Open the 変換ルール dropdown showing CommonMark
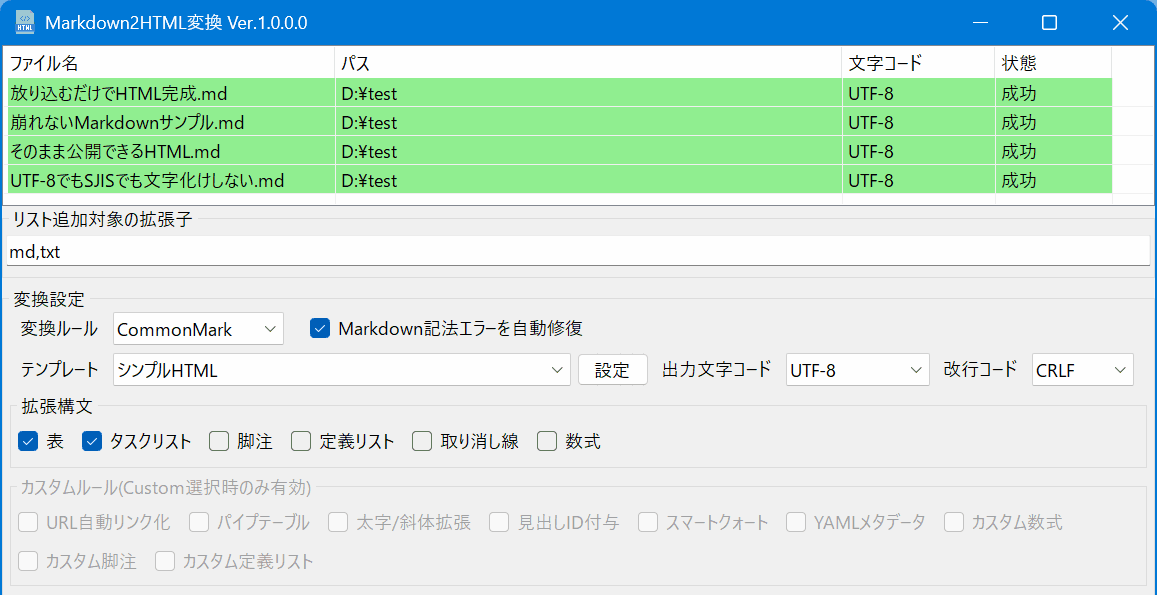The height and width of the screenshot is (595, 1157). pyautogui.click(x=197, y=328)
